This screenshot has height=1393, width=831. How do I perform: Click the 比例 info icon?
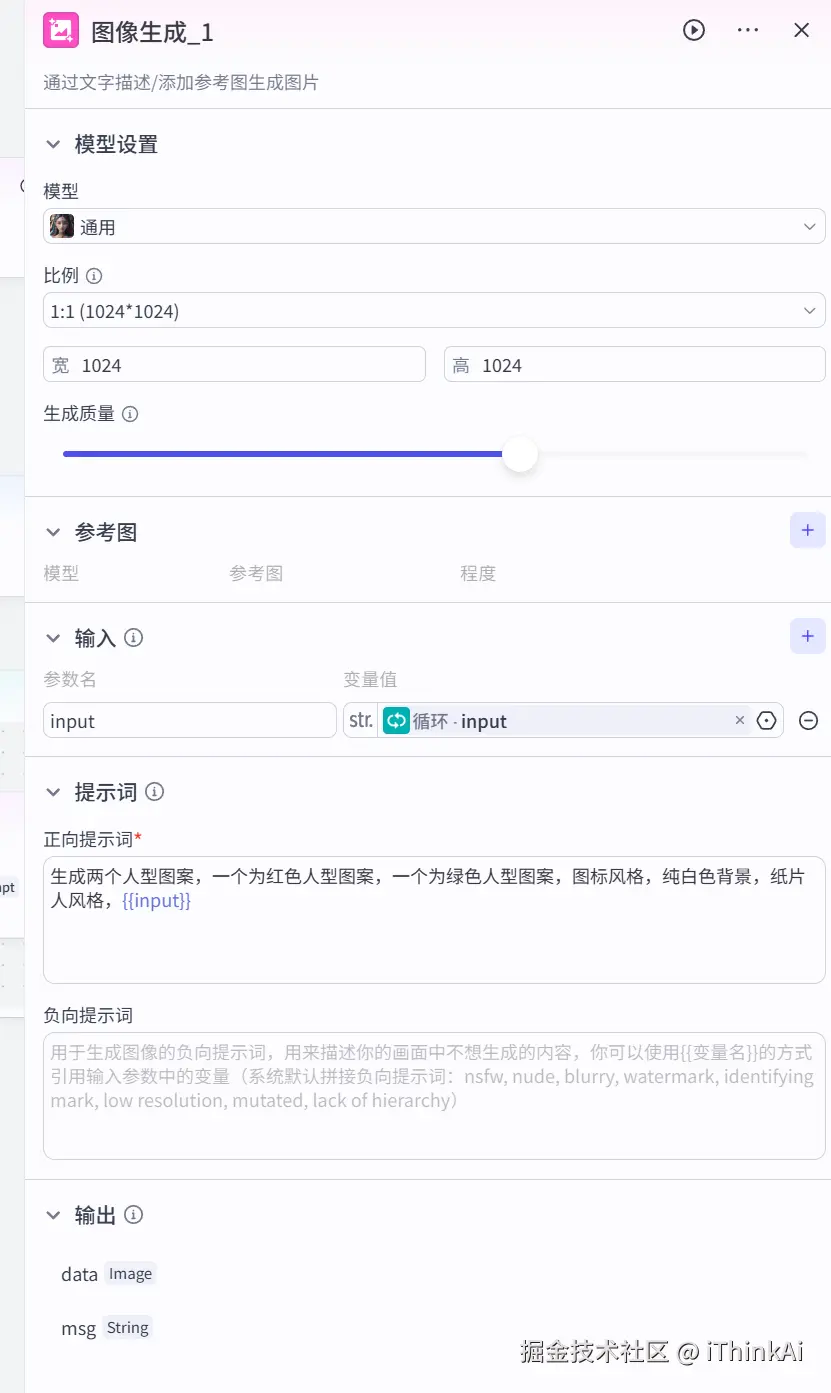(x=94, y=275)
